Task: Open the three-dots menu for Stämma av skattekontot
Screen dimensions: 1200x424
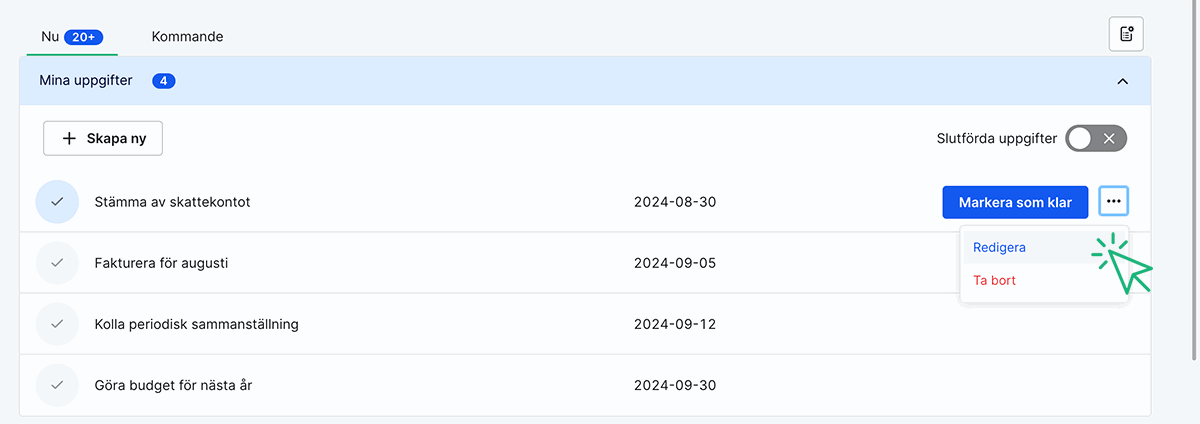Action: tap(1113, 202)
